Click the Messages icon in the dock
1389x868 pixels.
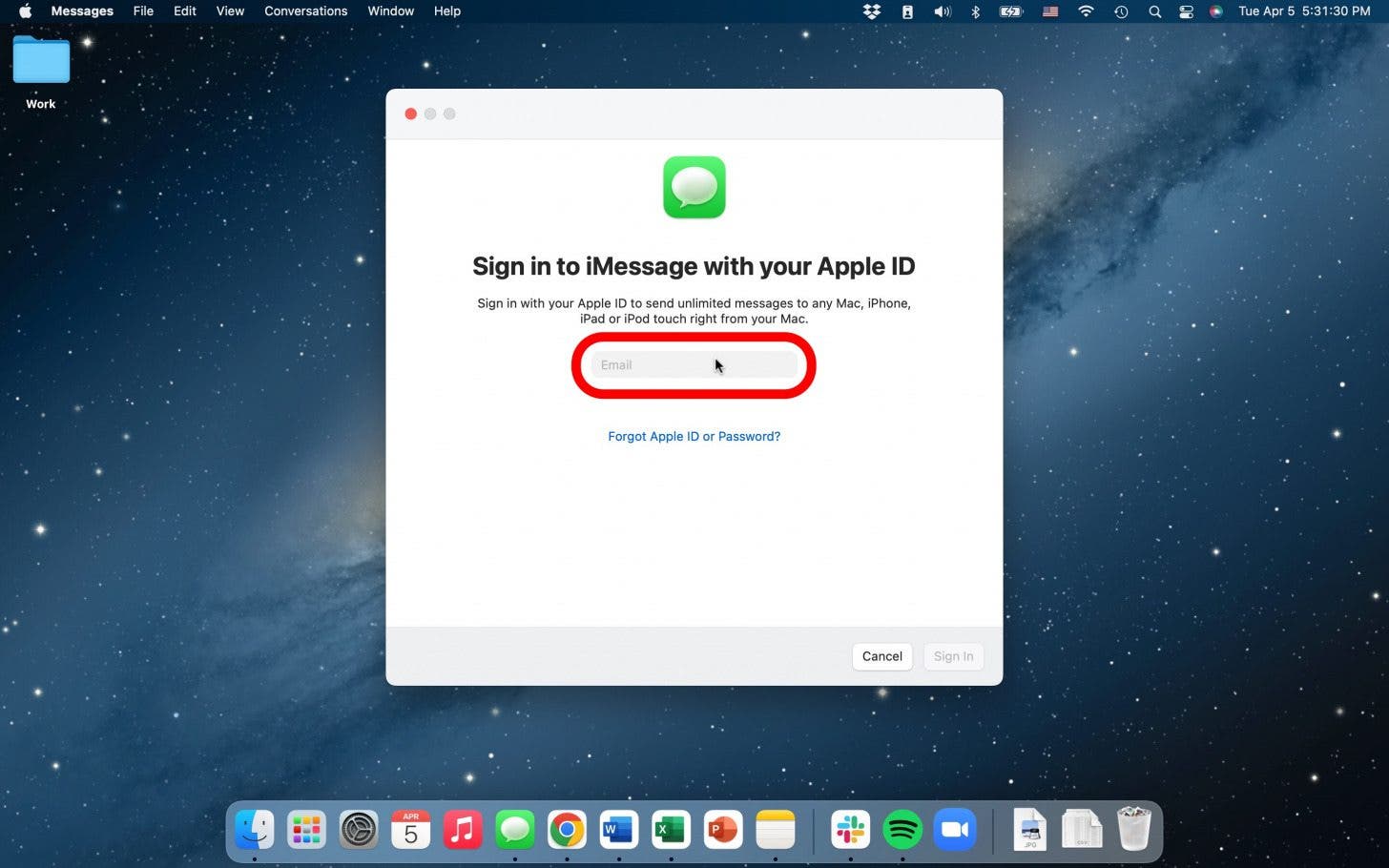(515, 830)
